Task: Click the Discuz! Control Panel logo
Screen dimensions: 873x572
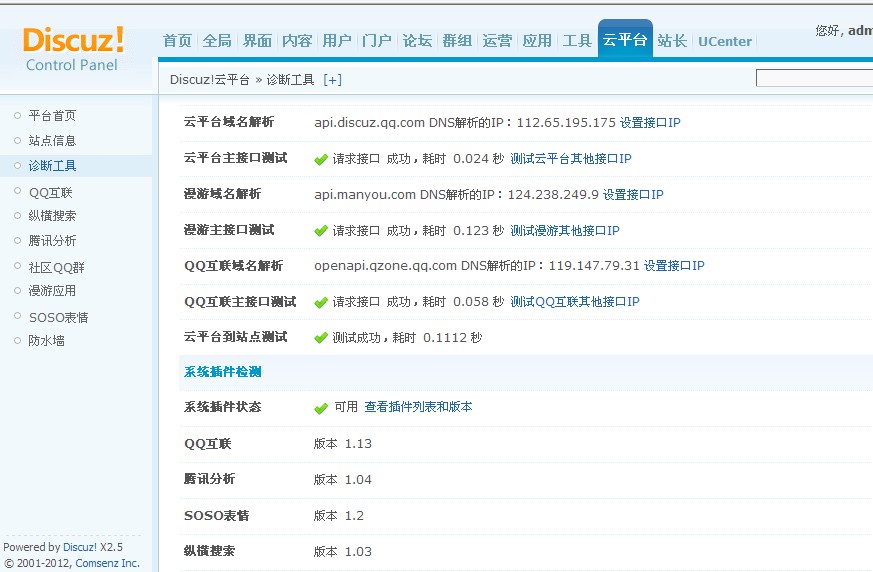Action: coord(73,48)
